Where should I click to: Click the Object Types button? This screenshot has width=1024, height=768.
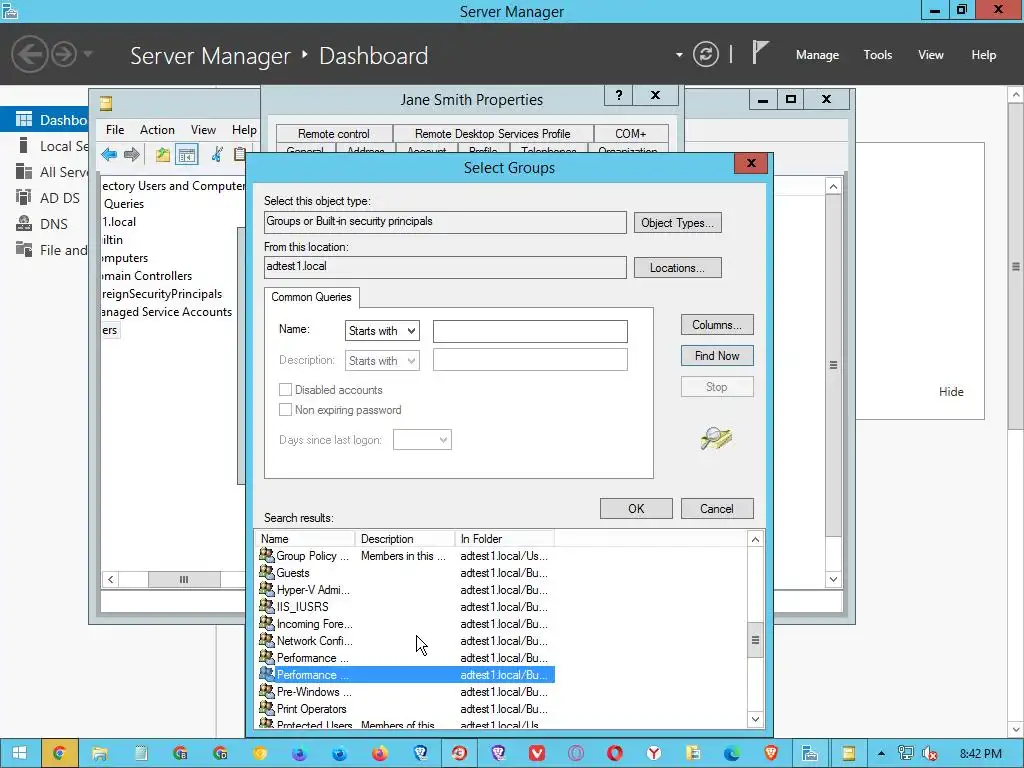point(677,223)
